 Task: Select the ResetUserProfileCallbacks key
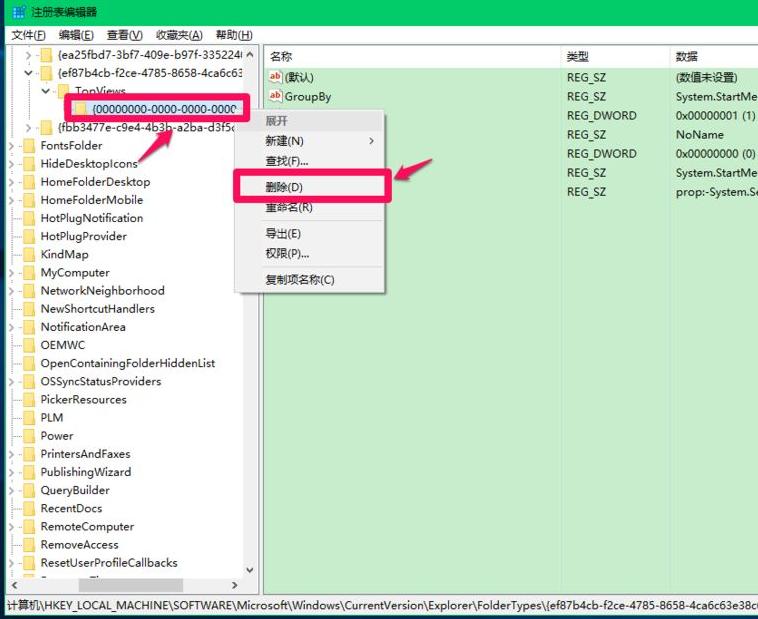tap(109, 563)
